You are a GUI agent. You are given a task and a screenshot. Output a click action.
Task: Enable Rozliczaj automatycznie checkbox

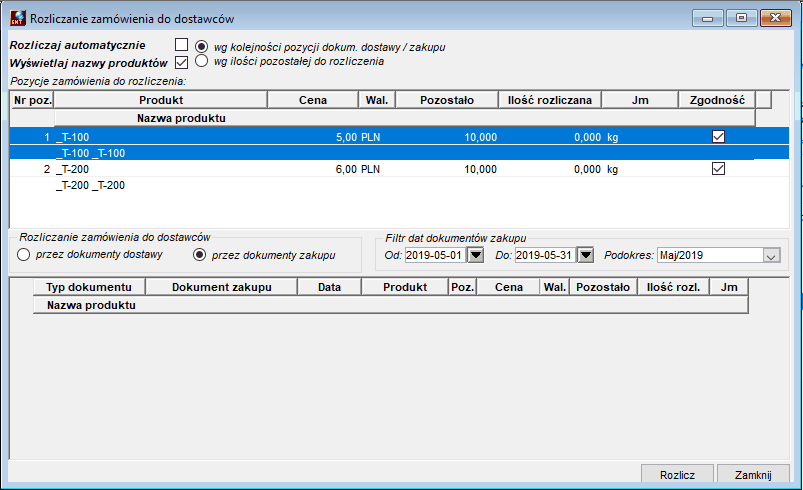click(x=181, y=45)
